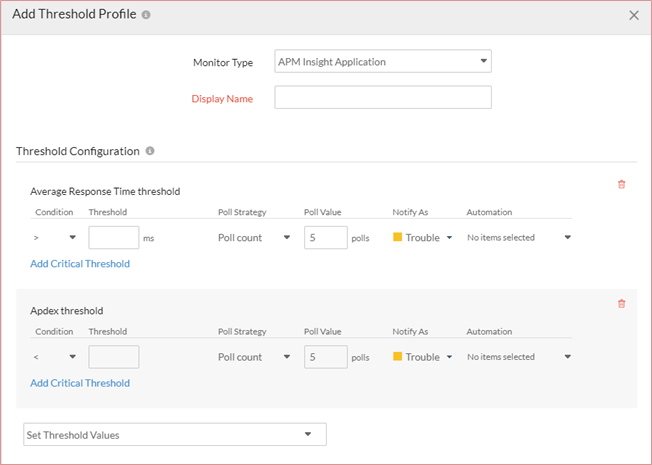The width and height of the screenshot is (652, 465).
Task: Click Poll Value field for Average Response Time
Action: (326, 237)
